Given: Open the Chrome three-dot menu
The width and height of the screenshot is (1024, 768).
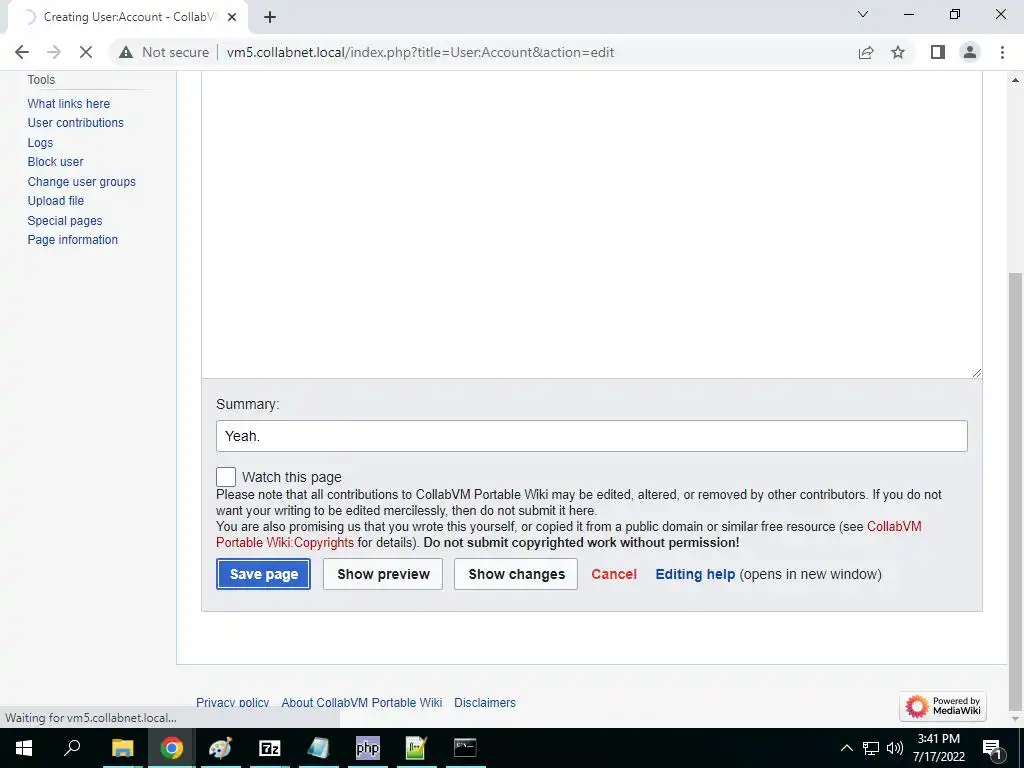Looking at the screenshot, I should coord(1002,52).
